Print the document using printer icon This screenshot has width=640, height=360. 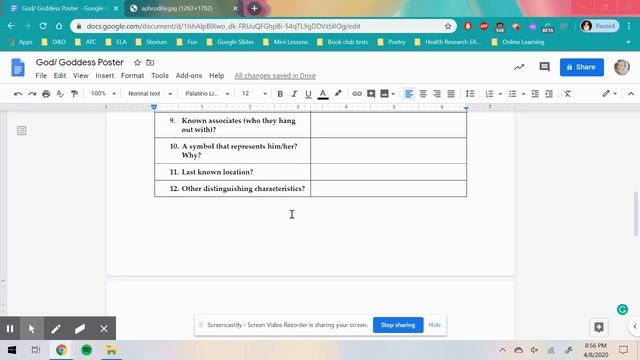(x=46, y=94)
